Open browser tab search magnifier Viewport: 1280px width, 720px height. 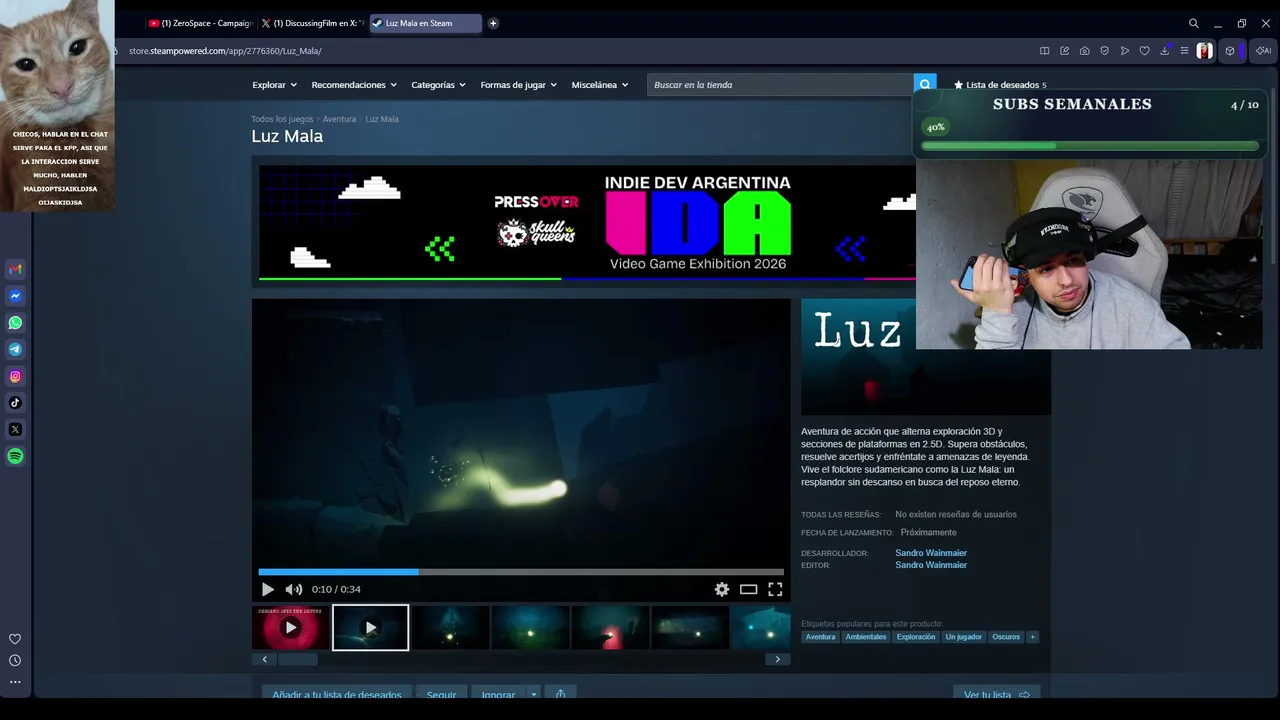pos(1194,23)
